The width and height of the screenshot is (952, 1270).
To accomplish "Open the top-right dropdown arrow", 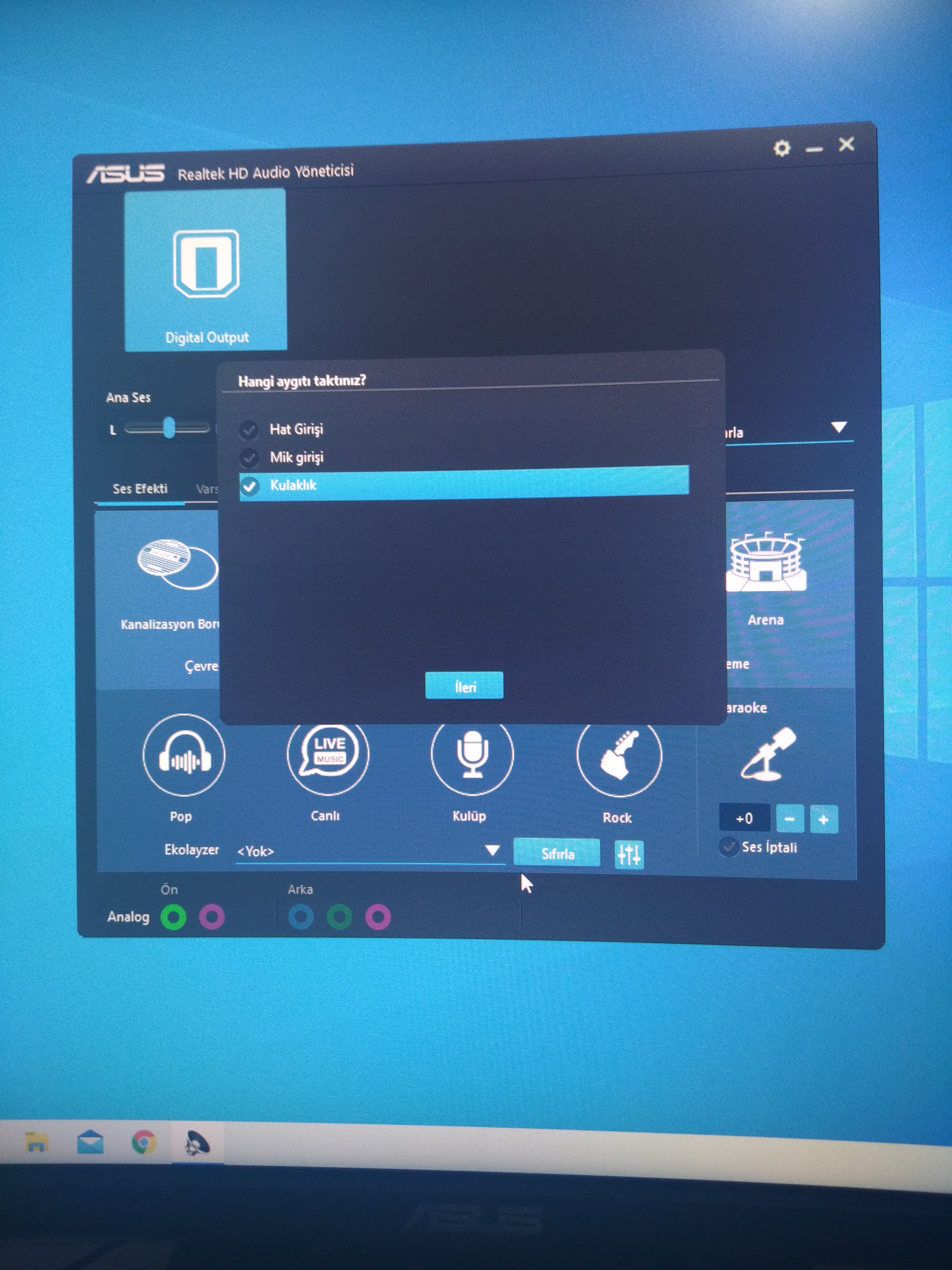I will click(838, 427).
